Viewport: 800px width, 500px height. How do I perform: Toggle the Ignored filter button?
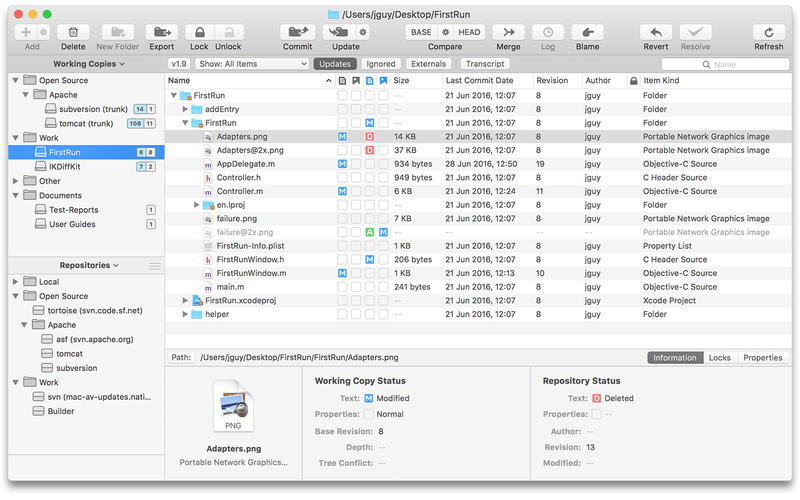(x=381, y=64)
